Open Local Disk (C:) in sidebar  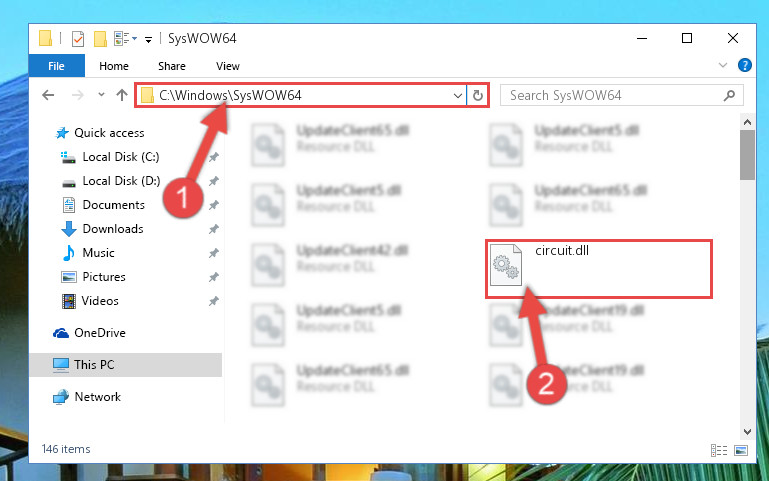coord(121,157)
